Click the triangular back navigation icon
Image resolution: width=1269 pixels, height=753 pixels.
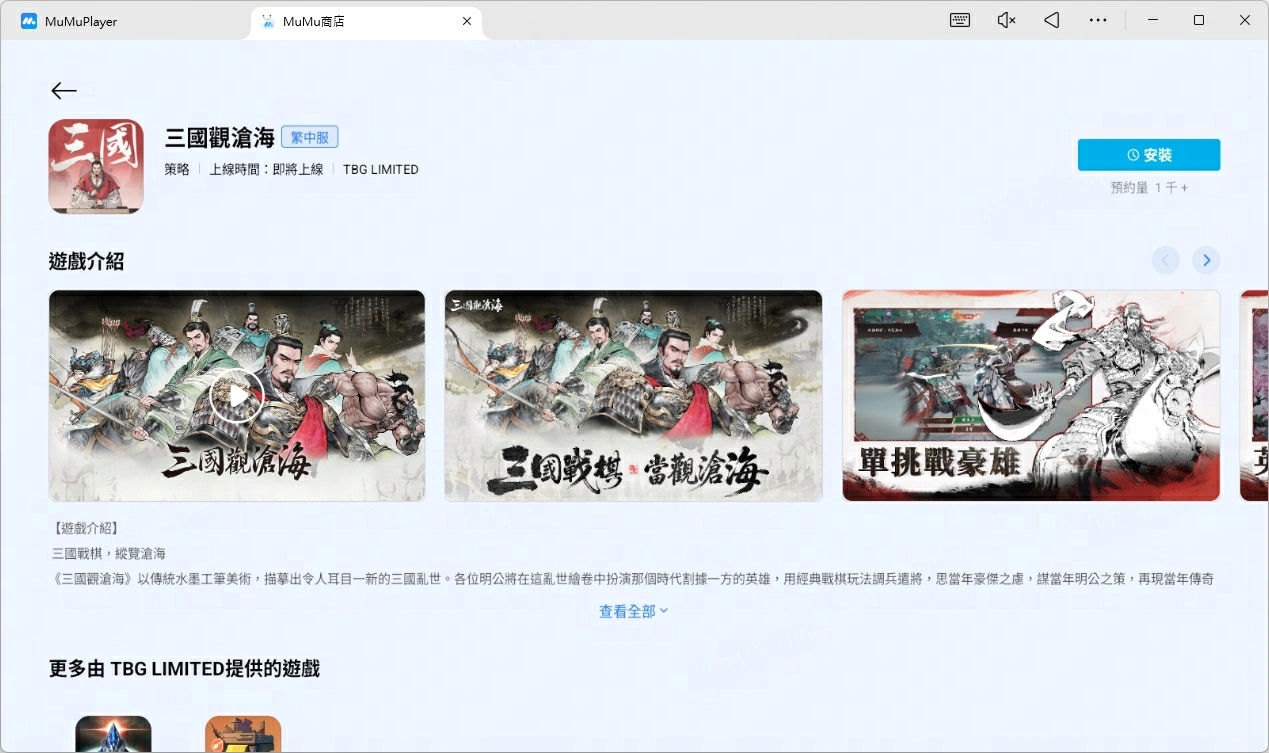pyautogui.click(x=1052, y=20)
